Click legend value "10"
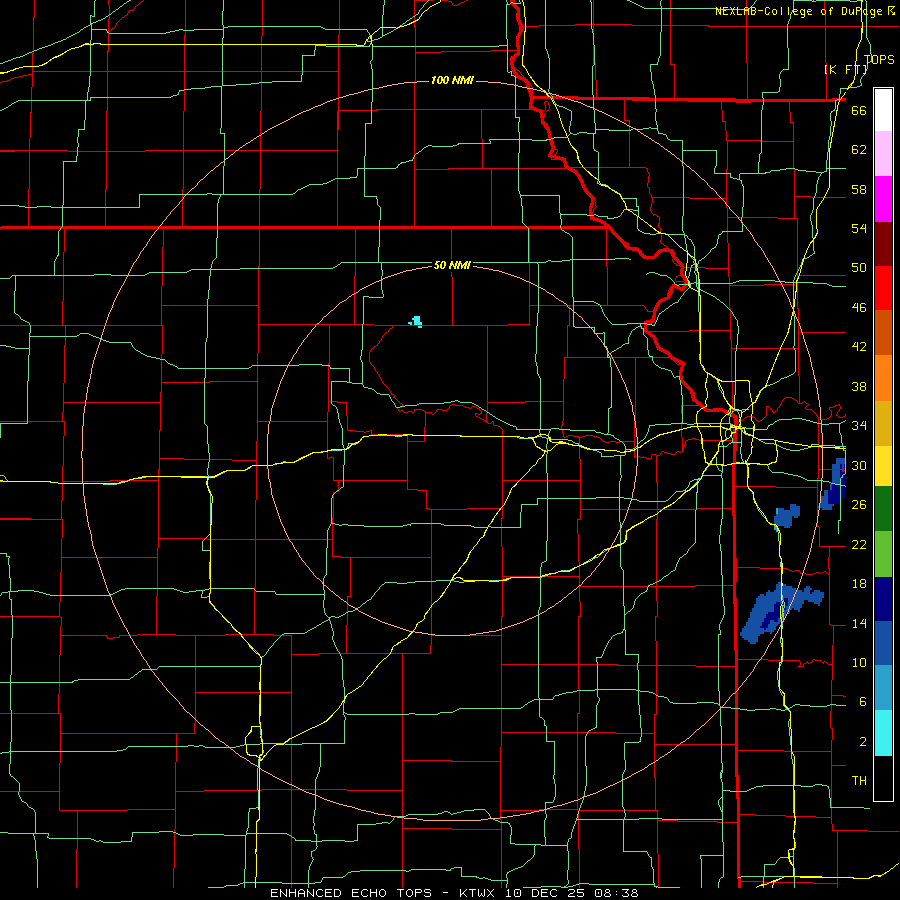Screen dimensions: 900x900 859,662
